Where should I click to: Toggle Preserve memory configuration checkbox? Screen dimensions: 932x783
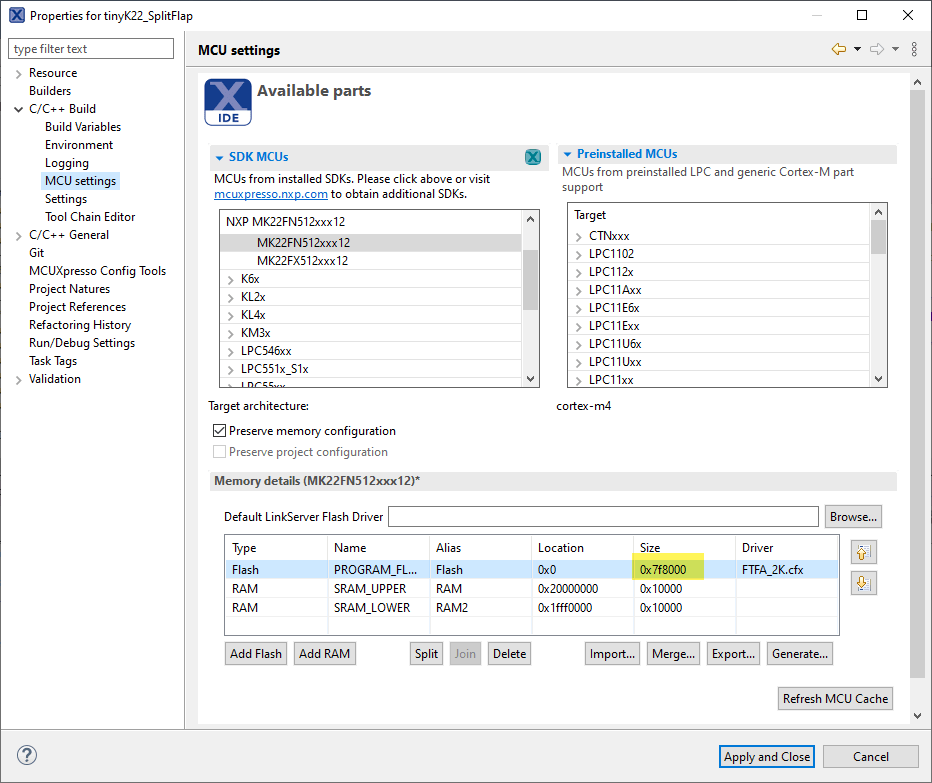click(x=220, y=431)
